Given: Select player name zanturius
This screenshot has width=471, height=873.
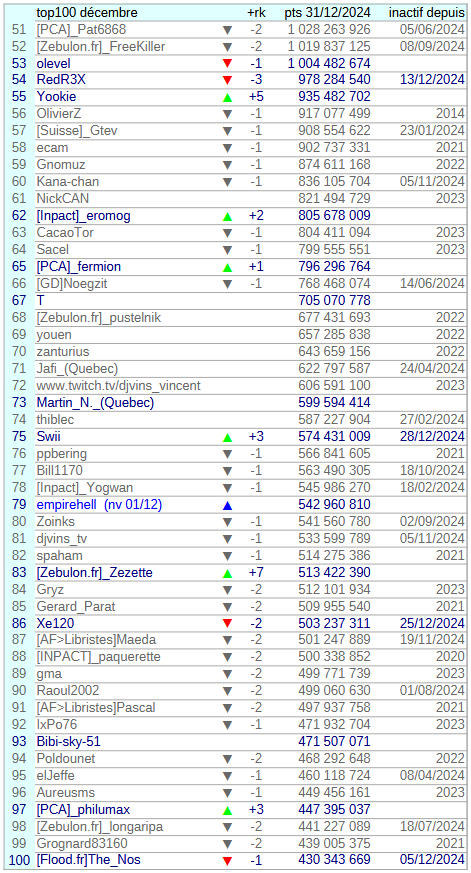Looking at the screenshot, I should (63, 352).
